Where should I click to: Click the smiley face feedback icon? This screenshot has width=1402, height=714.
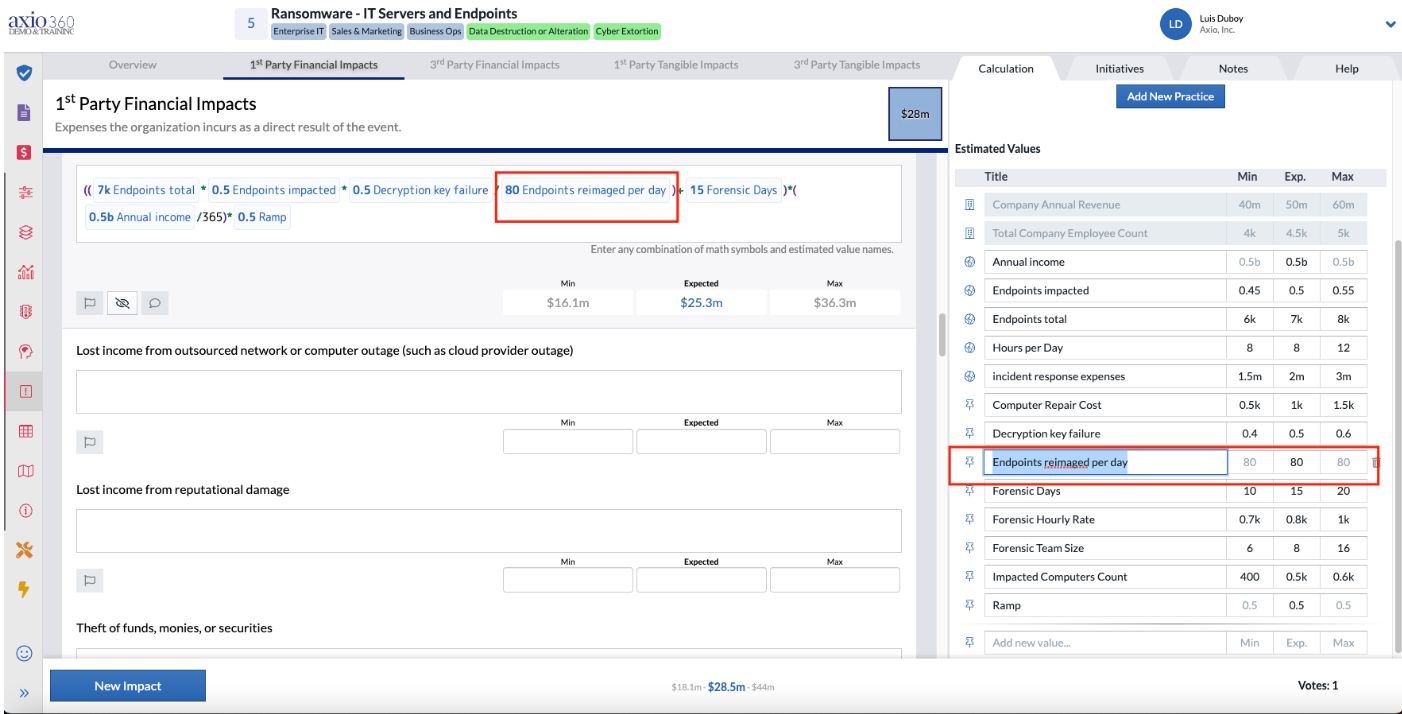click(x=25, y=653)
